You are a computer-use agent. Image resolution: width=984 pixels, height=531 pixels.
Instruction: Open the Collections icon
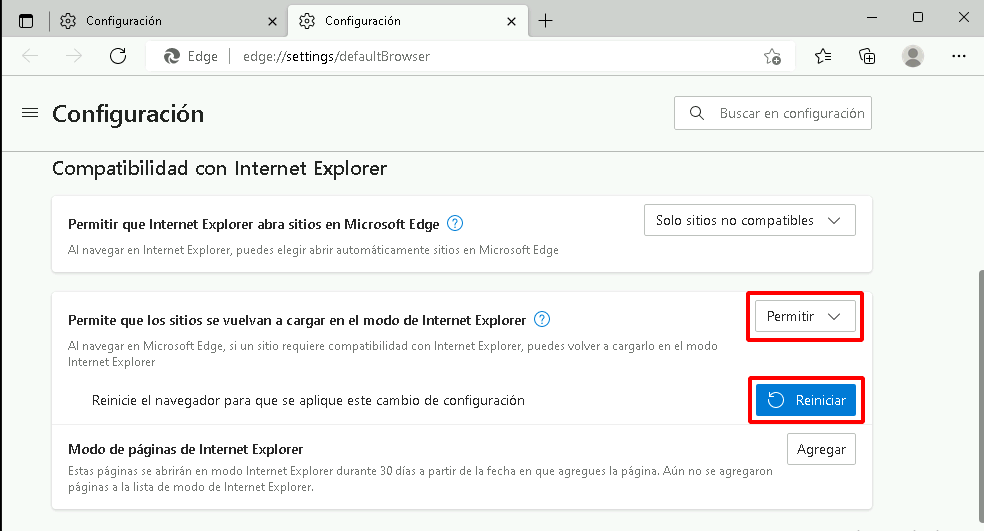pos(867,56)
